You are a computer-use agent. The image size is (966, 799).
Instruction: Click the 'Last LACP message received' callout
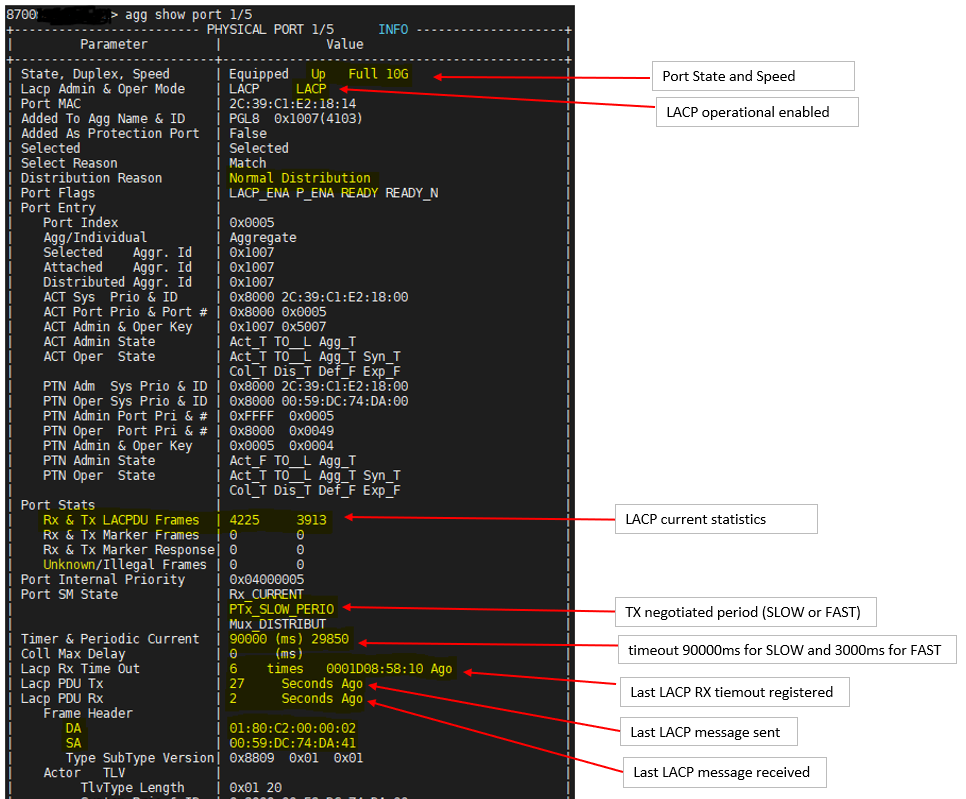click(724, 772)
